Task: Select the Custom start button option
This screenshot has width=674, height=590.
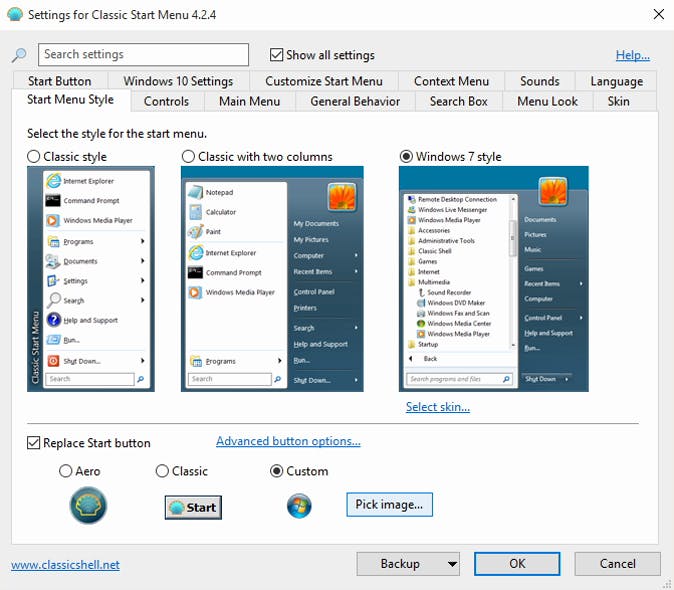Action: (x=276, y=471)
